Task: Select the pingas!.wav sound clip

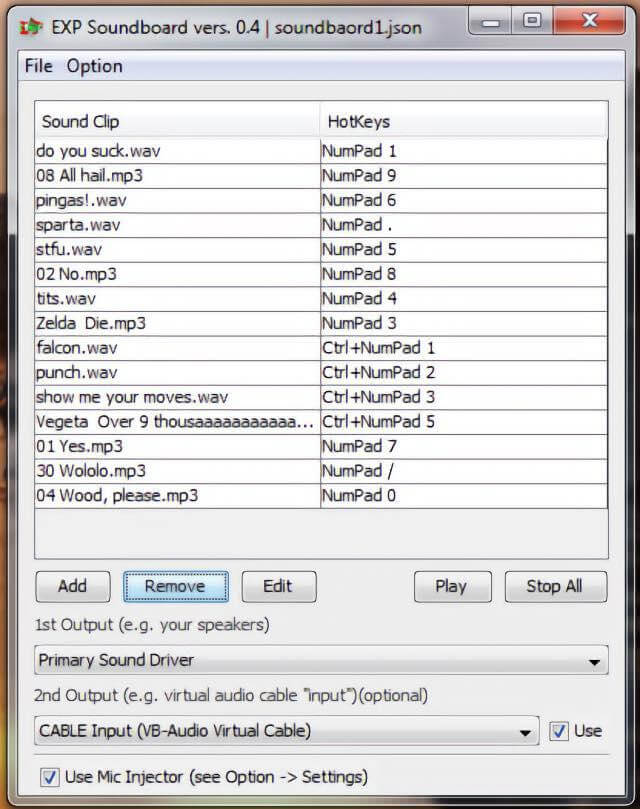Action: (x=150, y=199)
